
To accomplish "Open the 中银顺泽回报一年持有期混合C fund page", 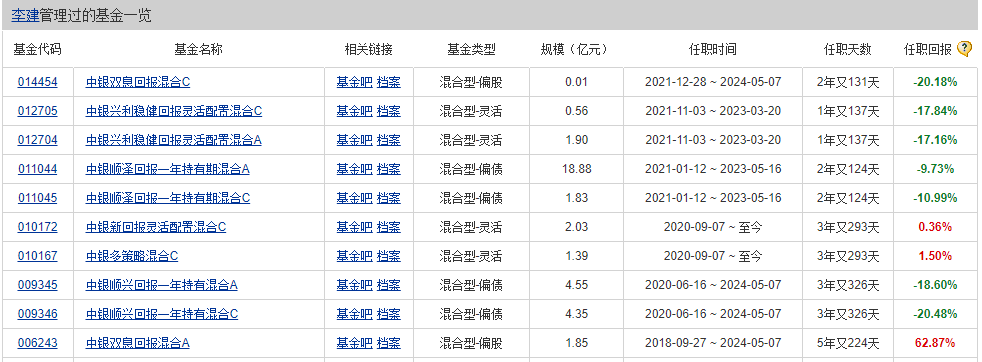I will coord(168,198).
